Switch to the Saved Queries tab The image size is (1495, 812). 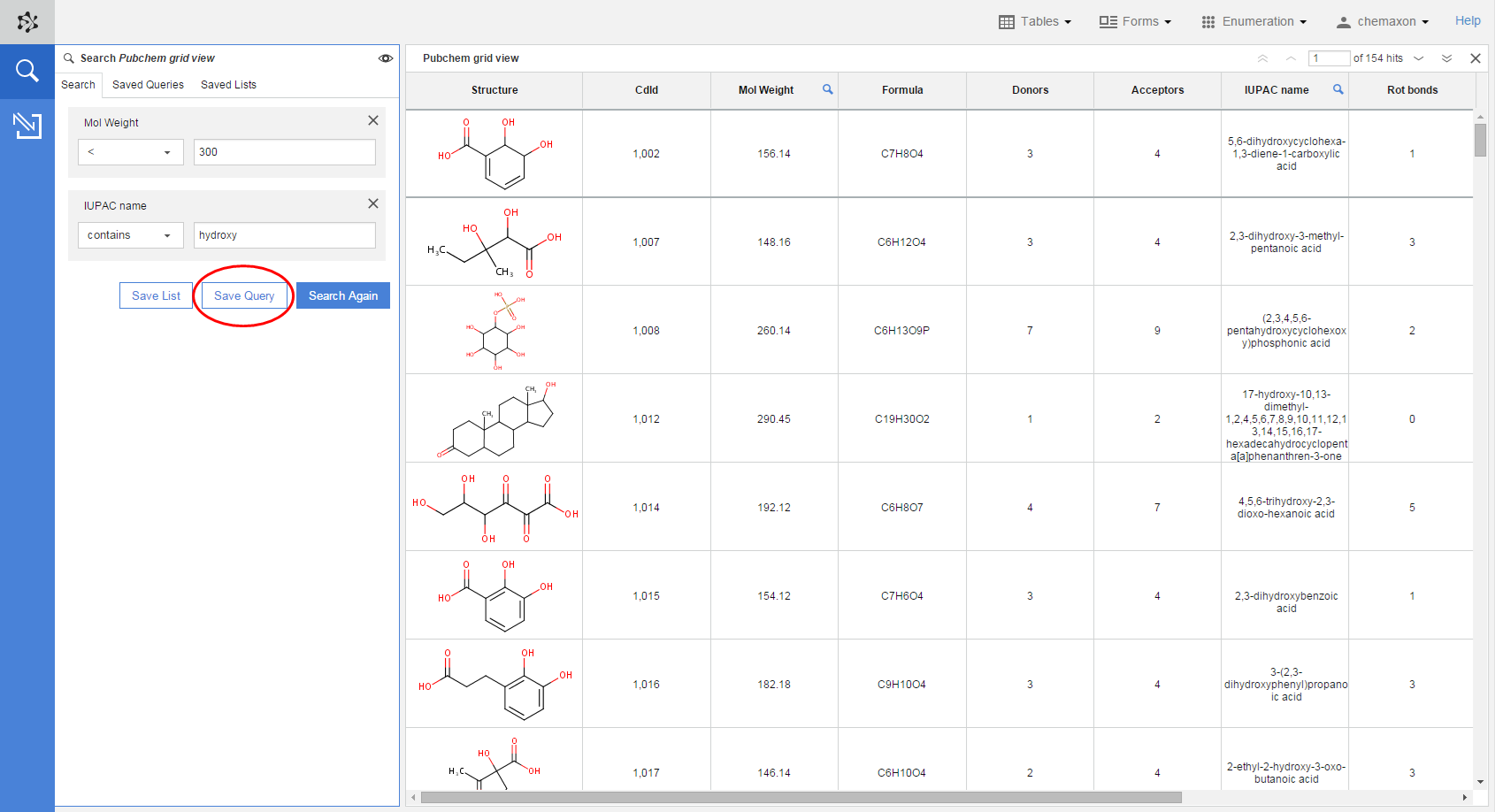[148, 84]
